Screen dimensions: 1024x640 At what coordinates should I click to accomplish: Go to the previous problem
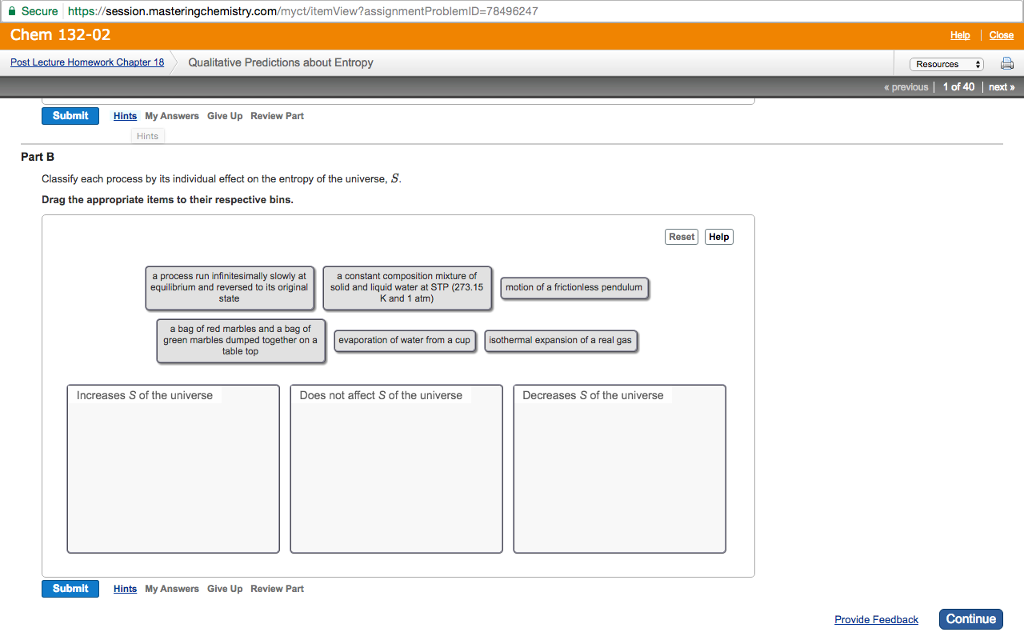[x=907, y=87]
